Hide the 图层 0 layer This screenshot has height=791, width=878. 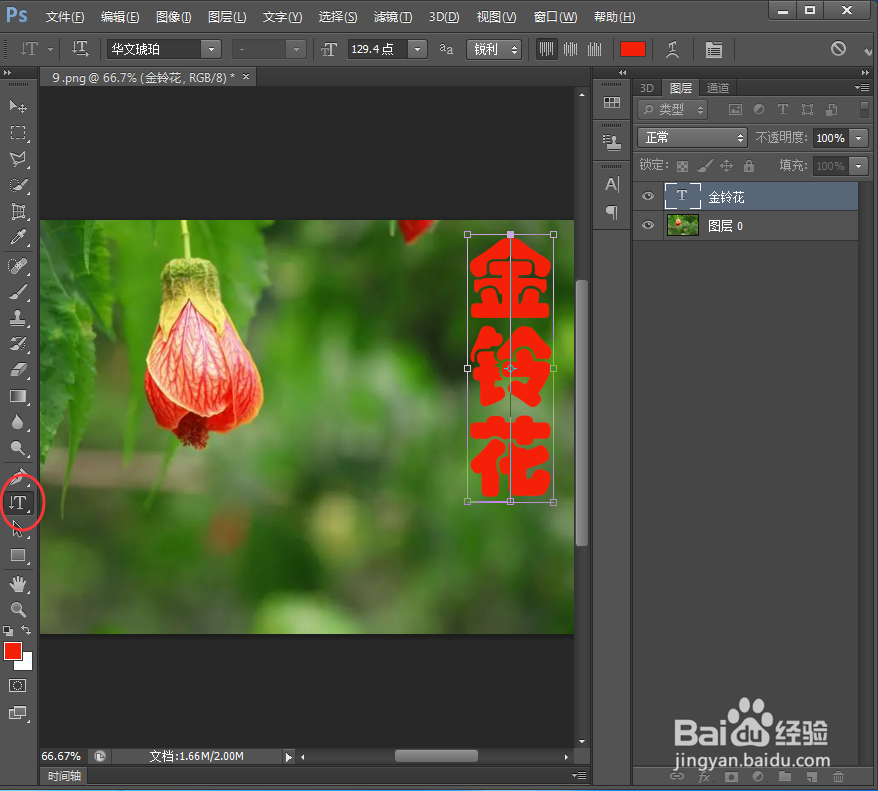click(x=648, y=225)
